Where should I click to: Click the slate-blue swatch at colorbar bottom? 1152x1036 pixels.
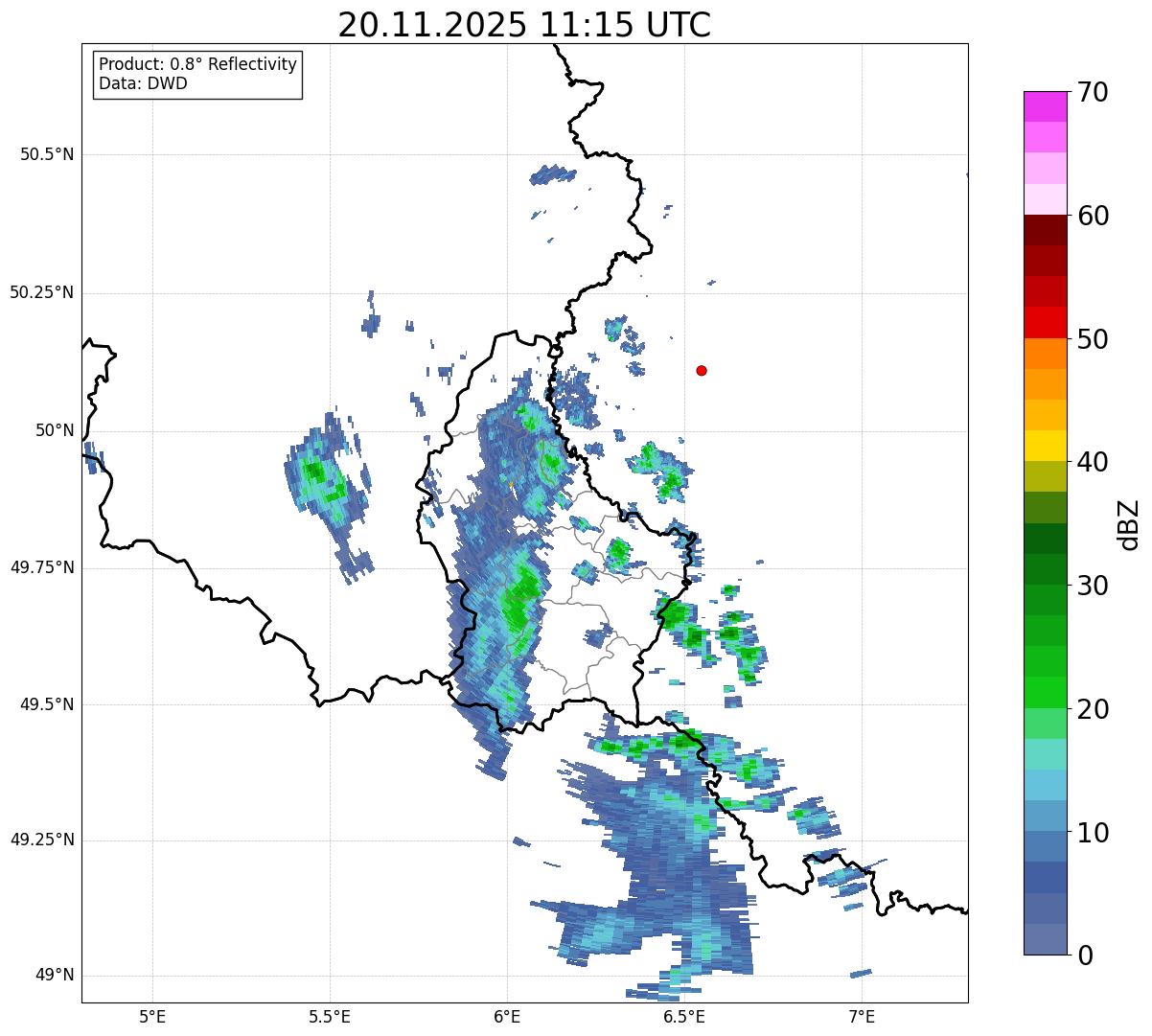1045,939
